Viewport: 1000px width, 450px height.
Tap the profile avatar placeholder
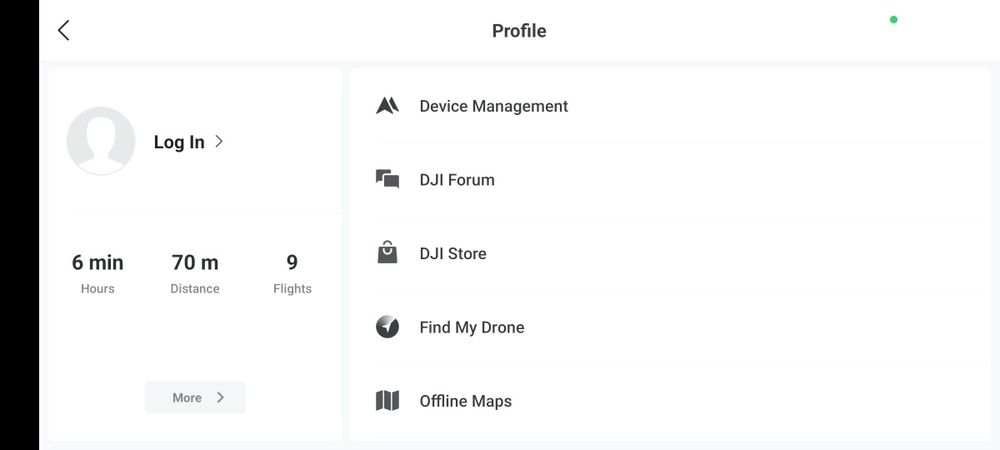click(101, 141)
